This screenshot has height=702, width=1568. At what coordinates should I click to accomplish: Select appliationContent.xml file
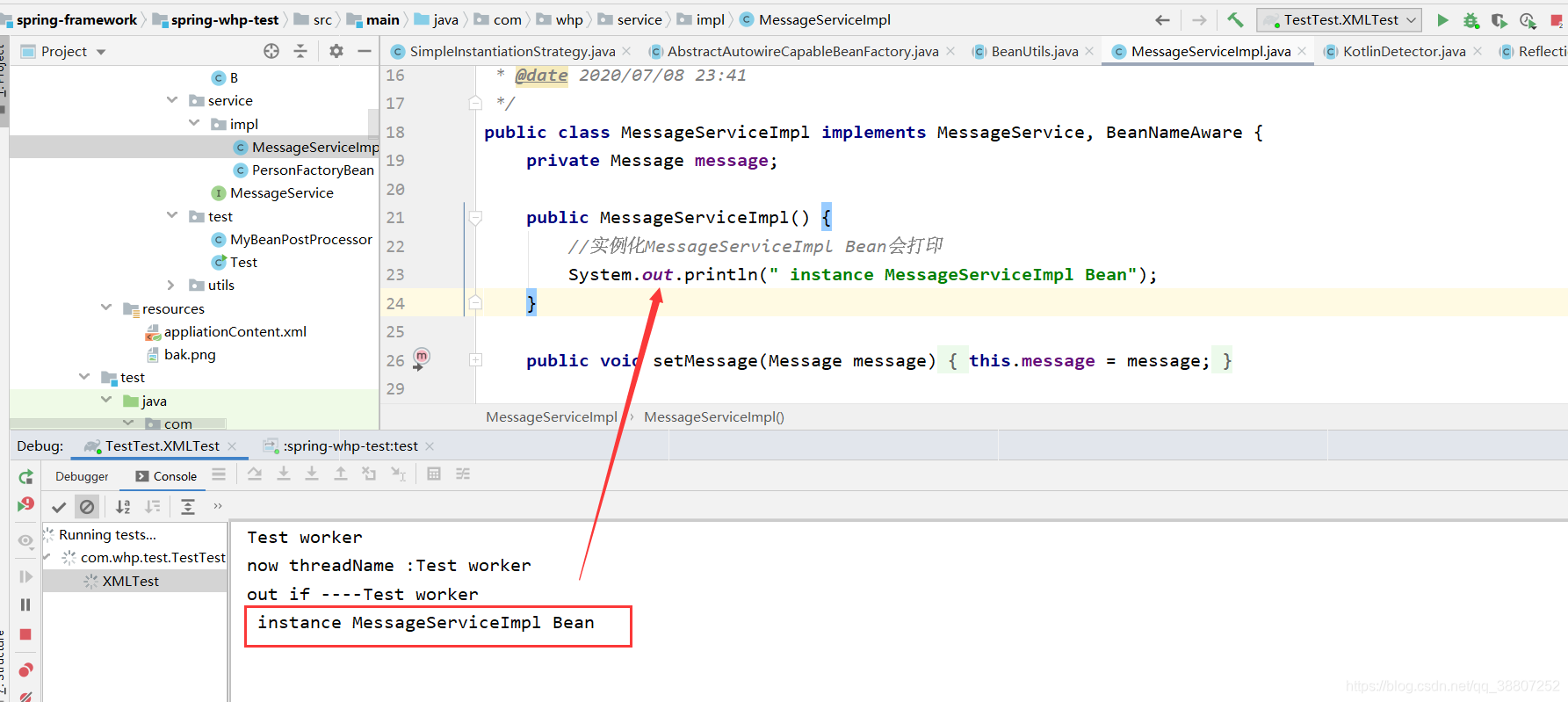click(235, 331)
